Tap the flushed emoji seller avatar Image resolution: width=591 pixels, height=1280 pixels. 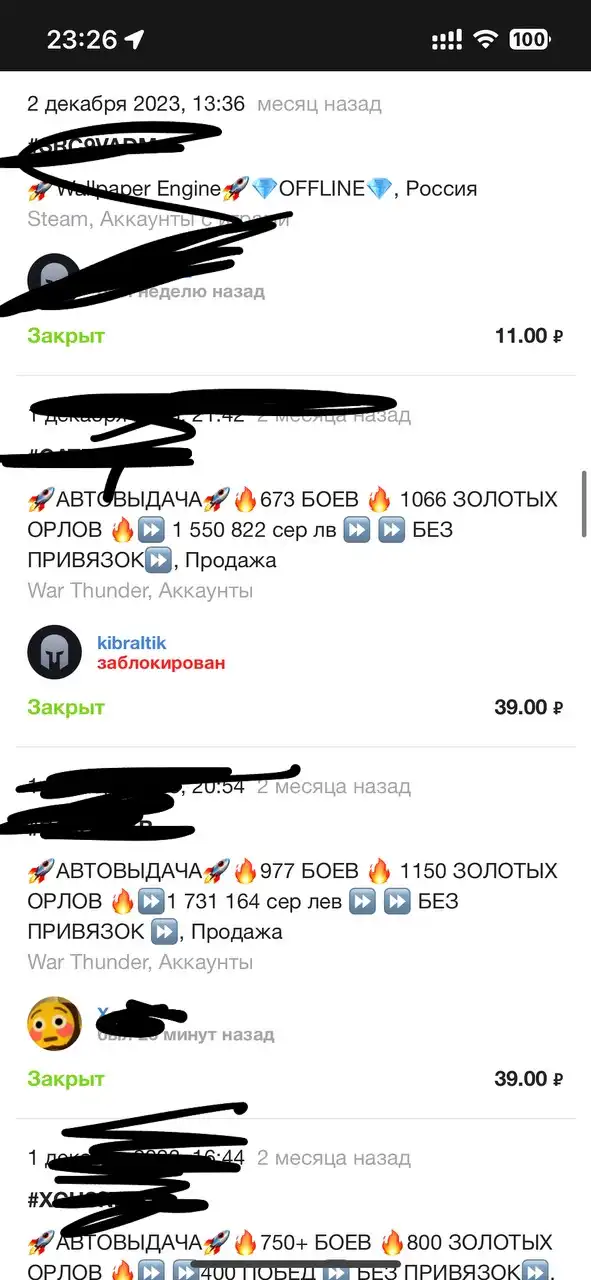(x=53, y=1023)
